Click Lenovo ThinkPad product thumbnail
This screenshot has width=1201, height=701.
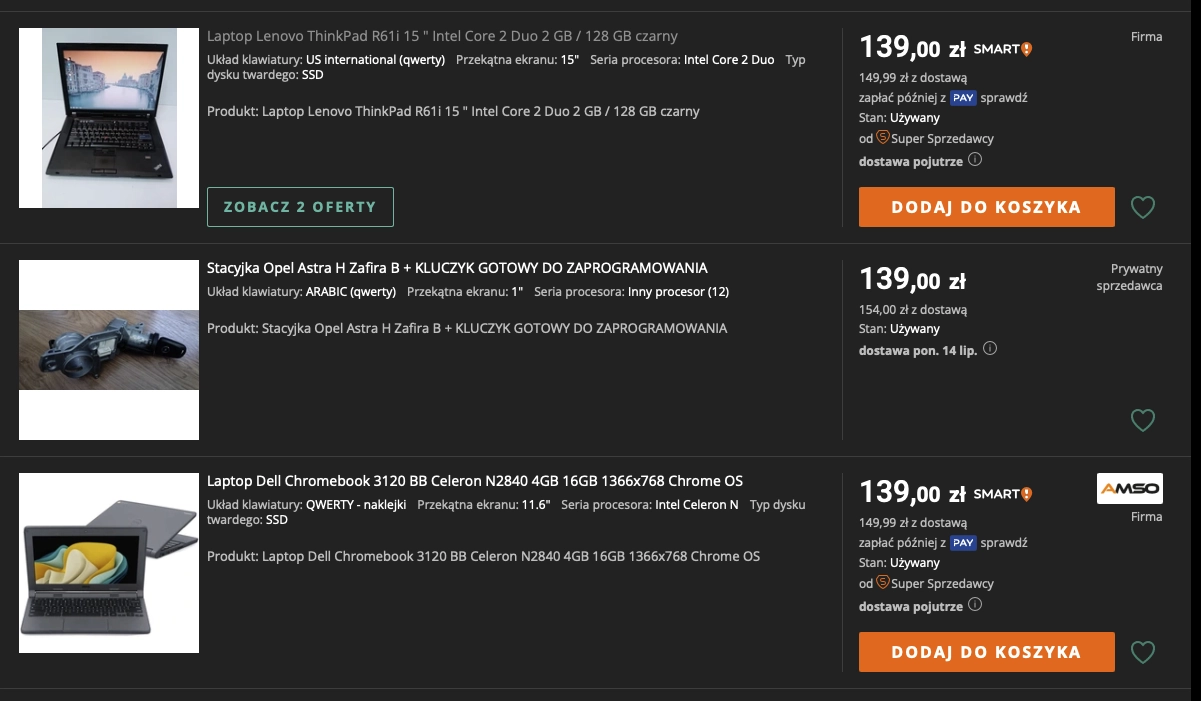(109, 118)
